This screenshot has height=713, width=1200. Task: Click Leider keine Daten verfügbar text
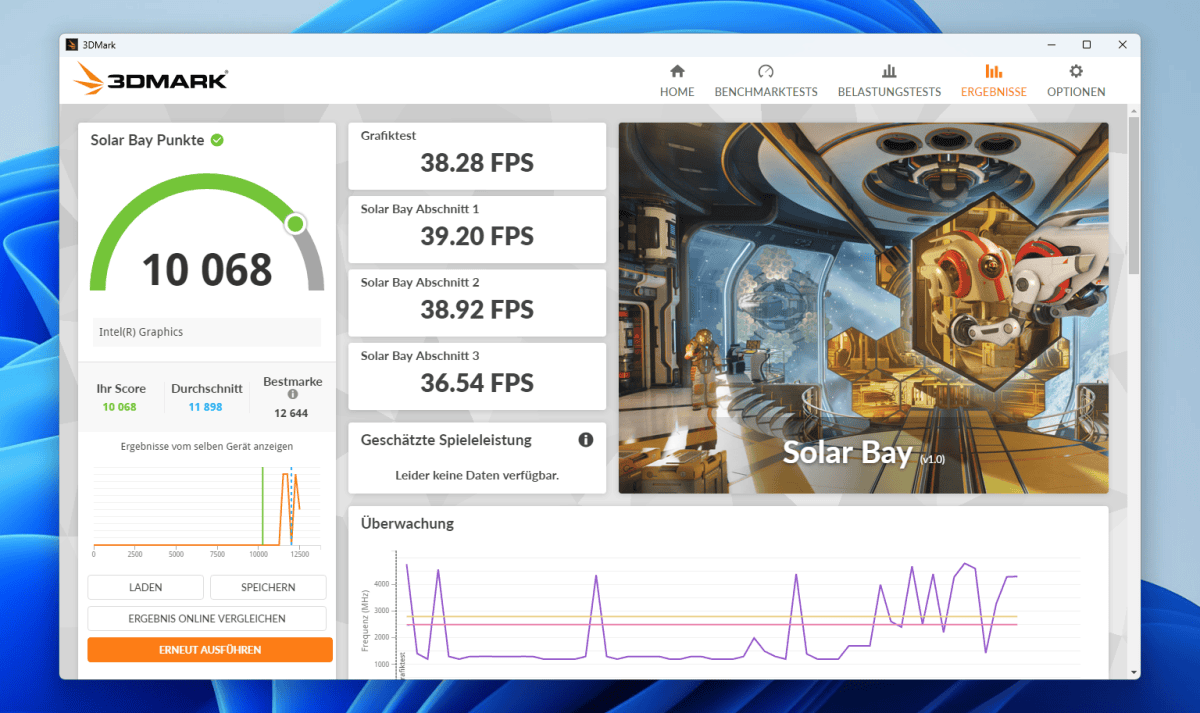pyautogui.click(x=477, y=475)
